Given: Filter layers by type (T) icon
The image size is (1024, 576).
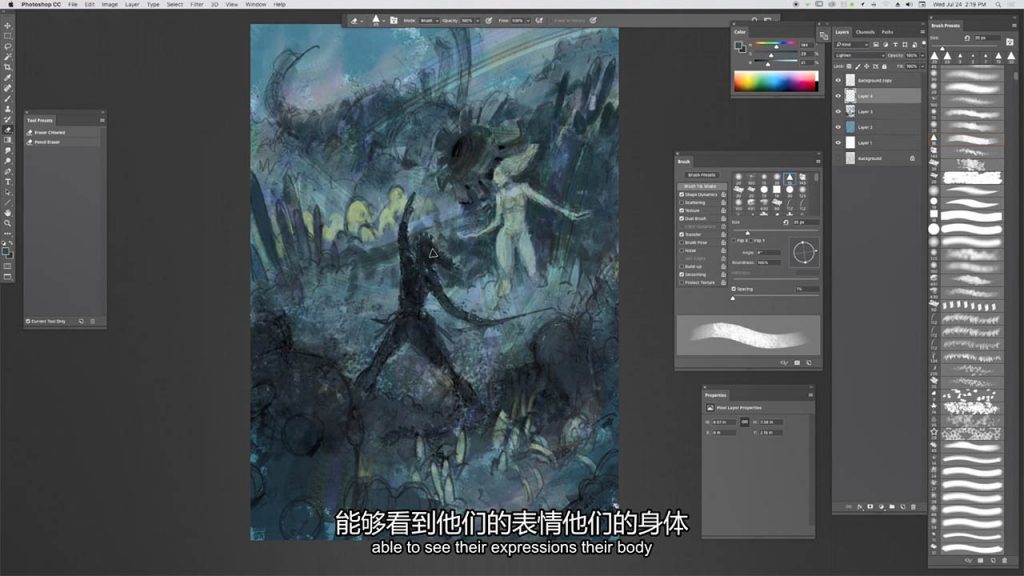Looking at the screenshot, I should tap(895, 44).
